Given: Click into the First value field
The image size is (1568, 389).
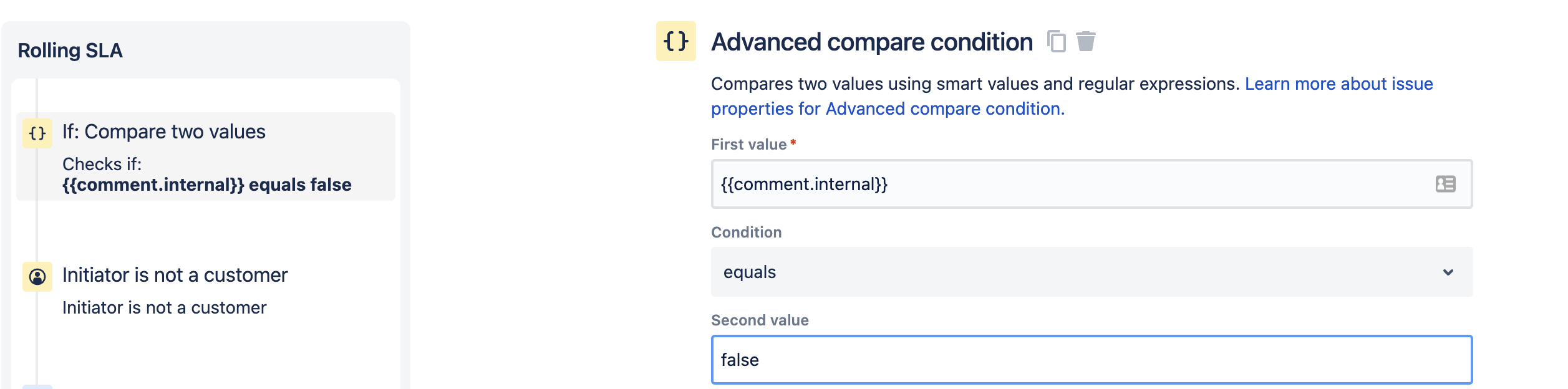Looking at the screenshot, I should click(x=1060, y=184).
